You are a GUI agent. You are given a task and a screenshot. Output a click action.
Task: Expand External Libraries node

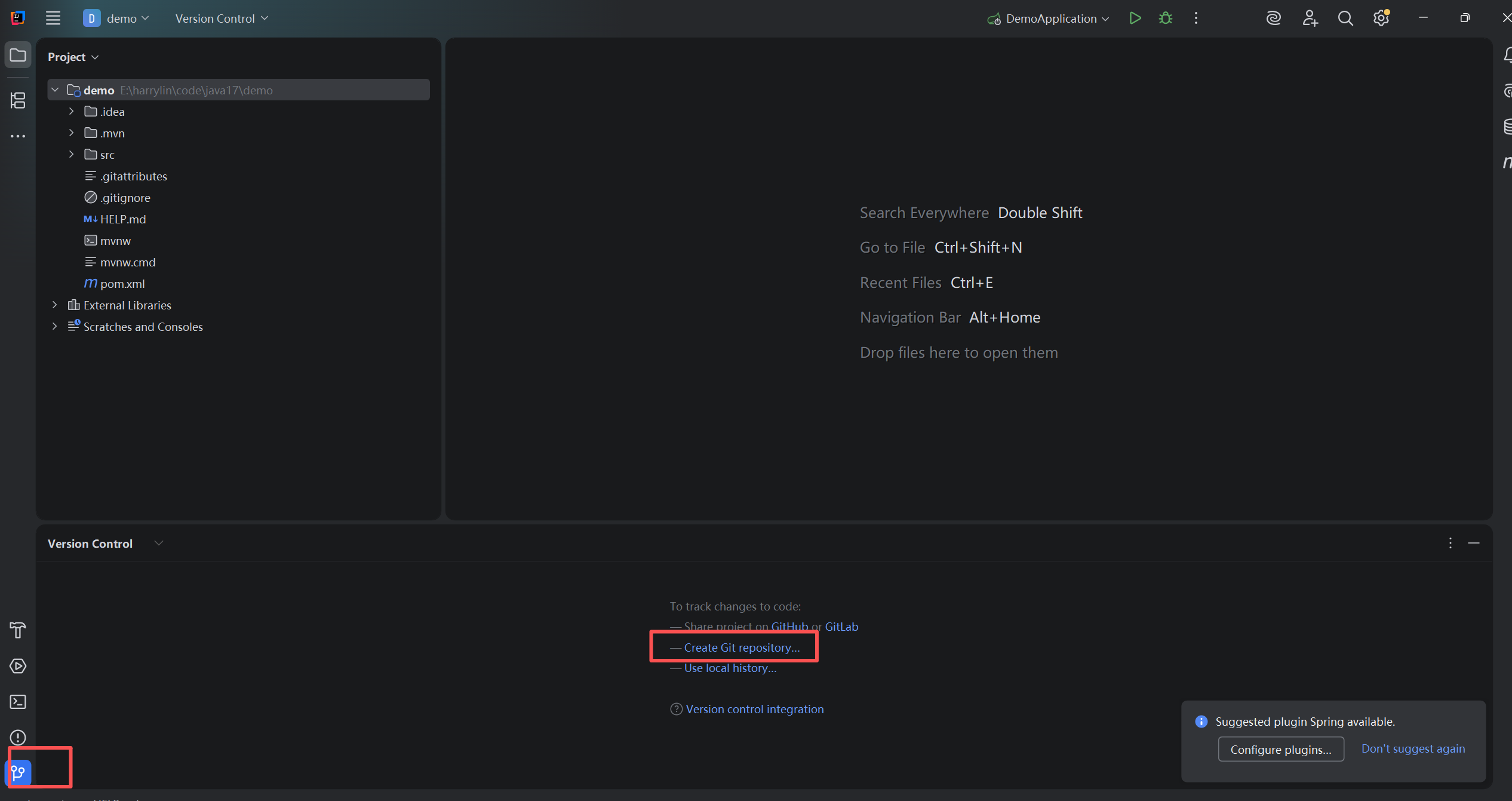click(55, 305)
